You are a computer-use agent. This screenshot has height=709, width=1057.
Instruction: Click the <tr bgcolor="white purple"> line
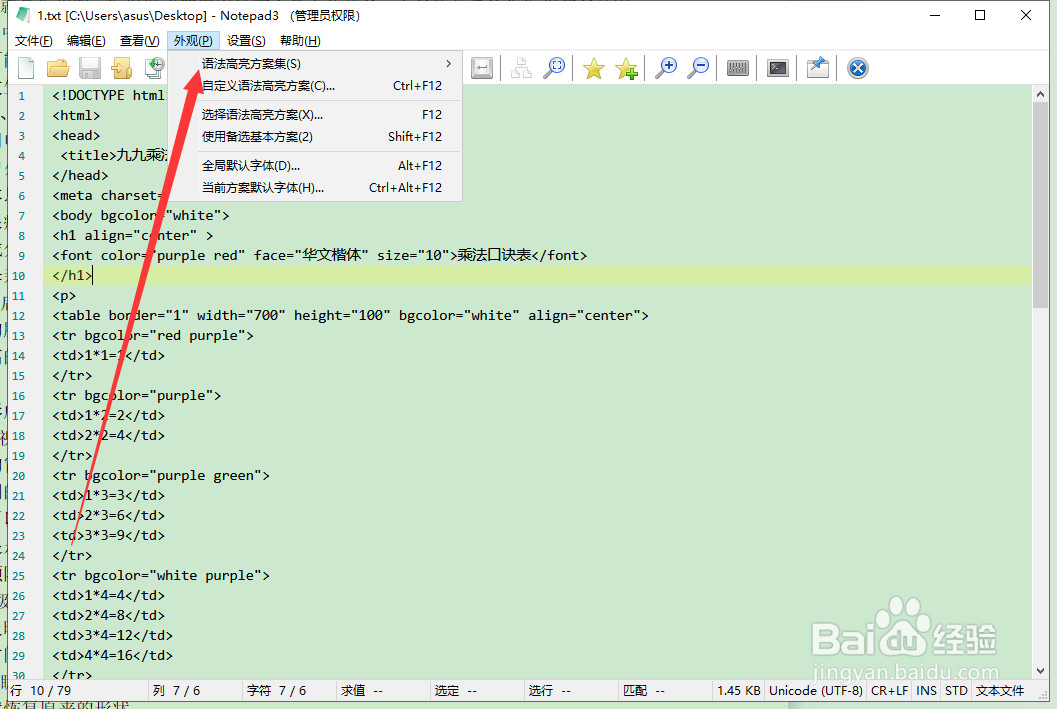pyautogui.click(x=161, y=576)
